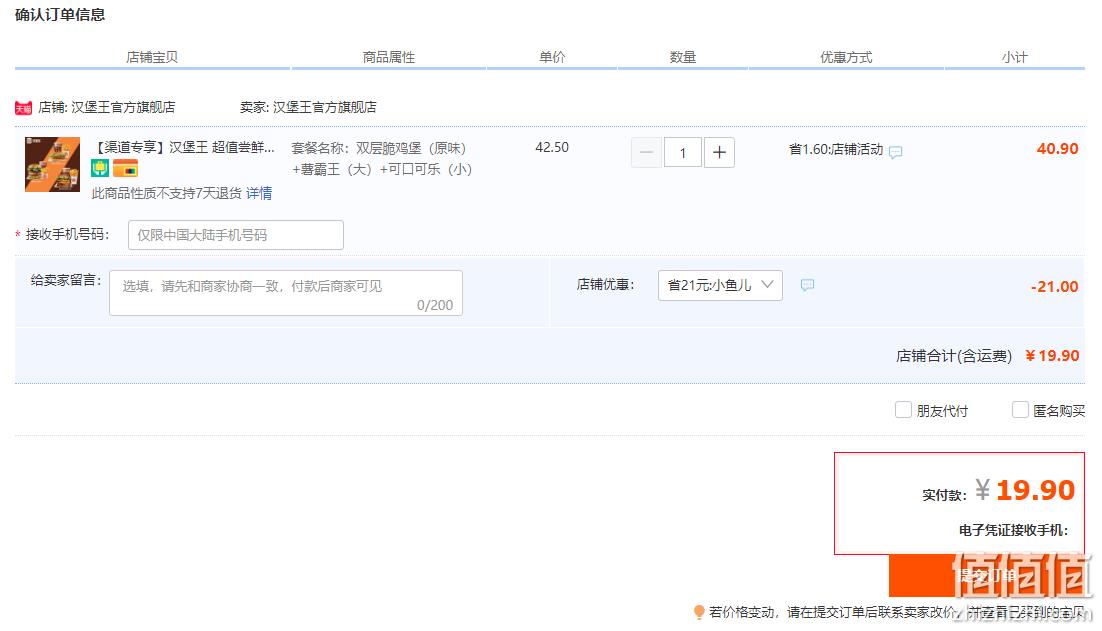Viewport: 1102px width, 631px height.
Task: Click the -21.00 store discount amount
Action: point(1054,287)
